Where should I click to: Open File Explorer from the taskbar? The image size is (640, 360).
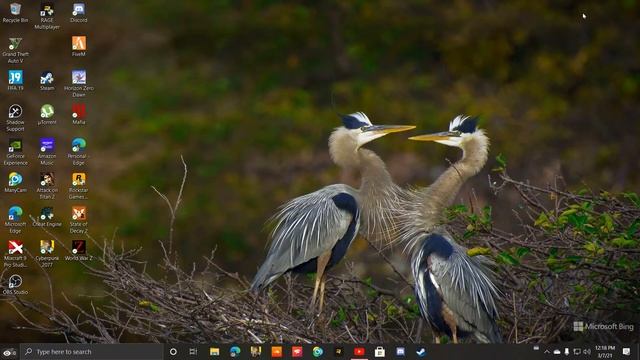click(214, 352)
